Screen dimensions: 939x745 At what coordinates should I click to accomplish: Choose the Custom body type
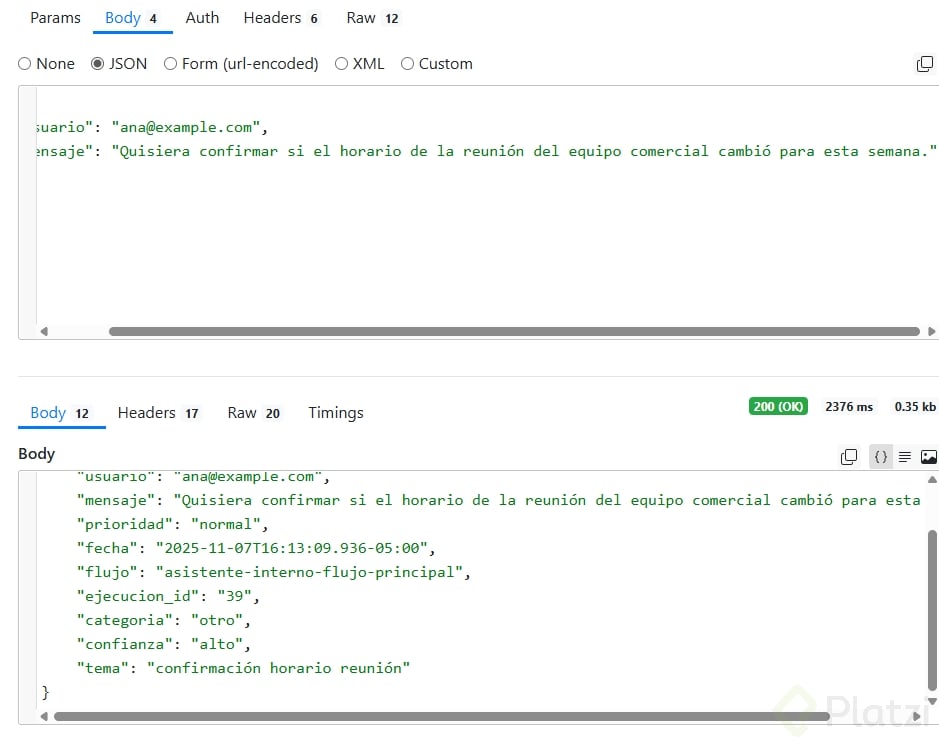click(408, 64)
